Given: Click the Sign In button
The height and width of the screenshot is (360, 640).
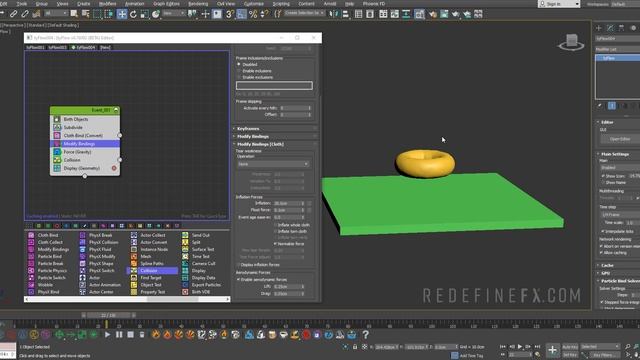Looking at the screenshot, I should [559, 4].
